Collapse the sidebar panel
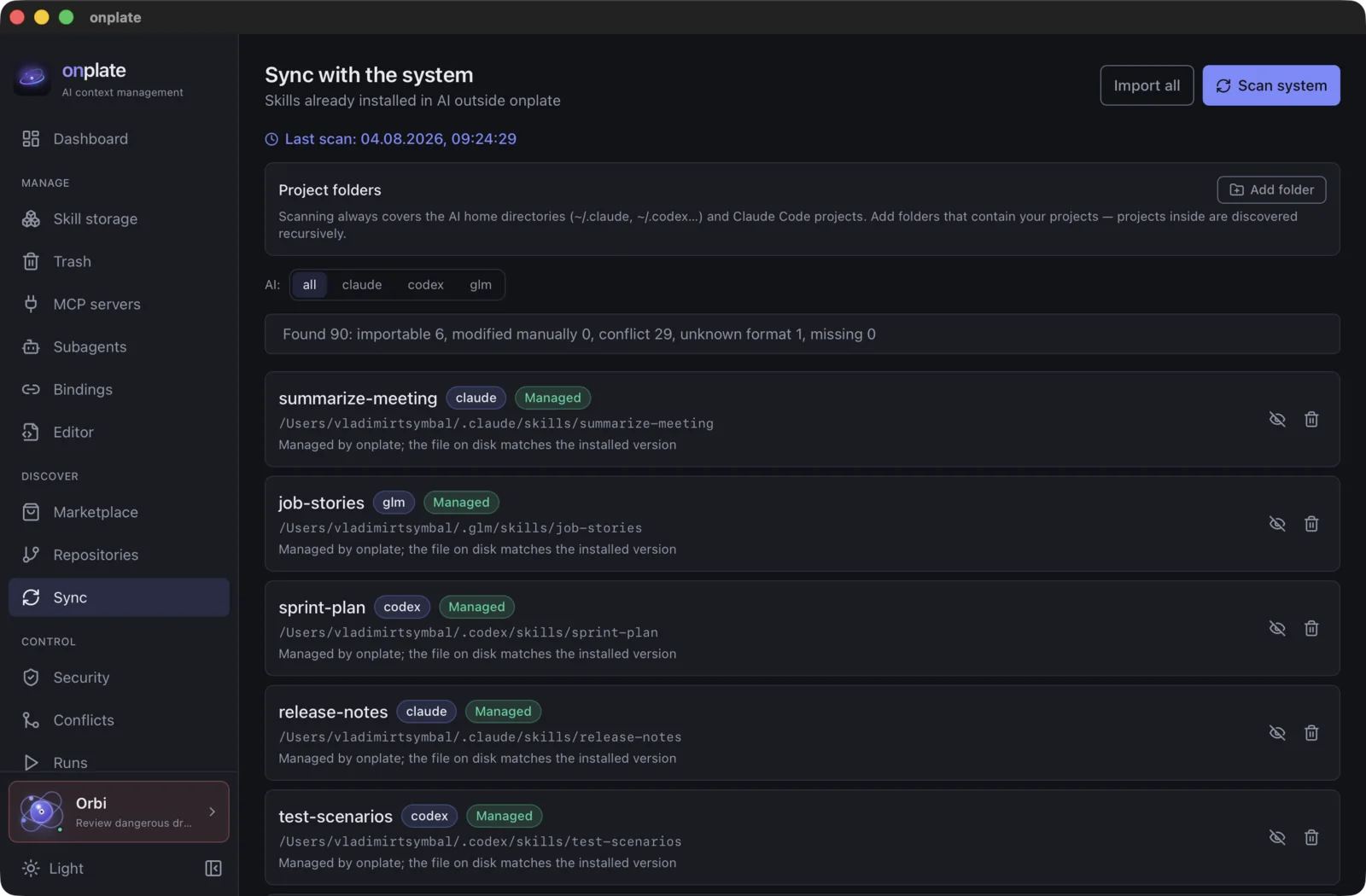 (x=213, y=869)
